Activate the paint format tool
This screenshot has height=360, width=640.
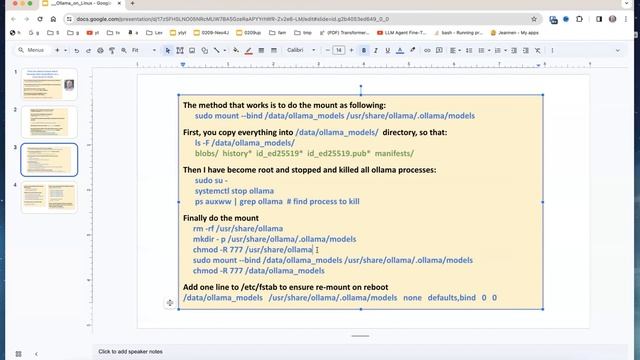pos(112,51)
